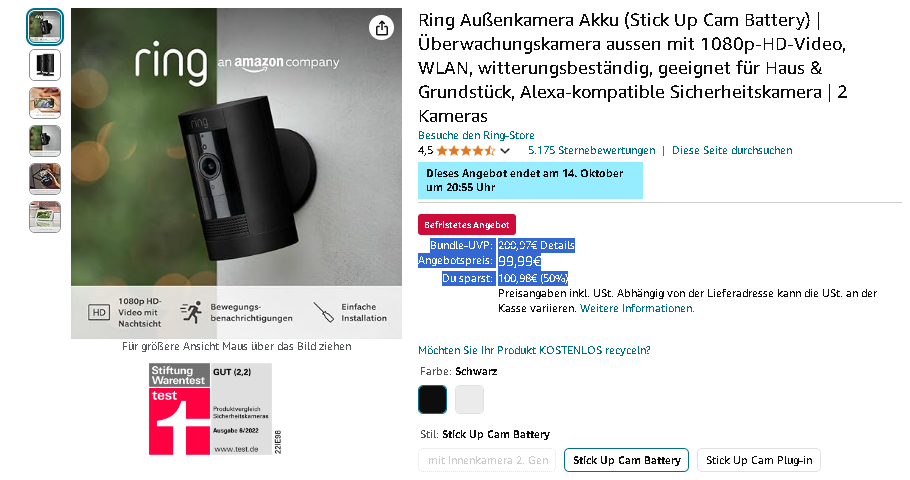Open Bundle-UVP Details link
This screenshot has width=910, height=480.
pos(557,245)
